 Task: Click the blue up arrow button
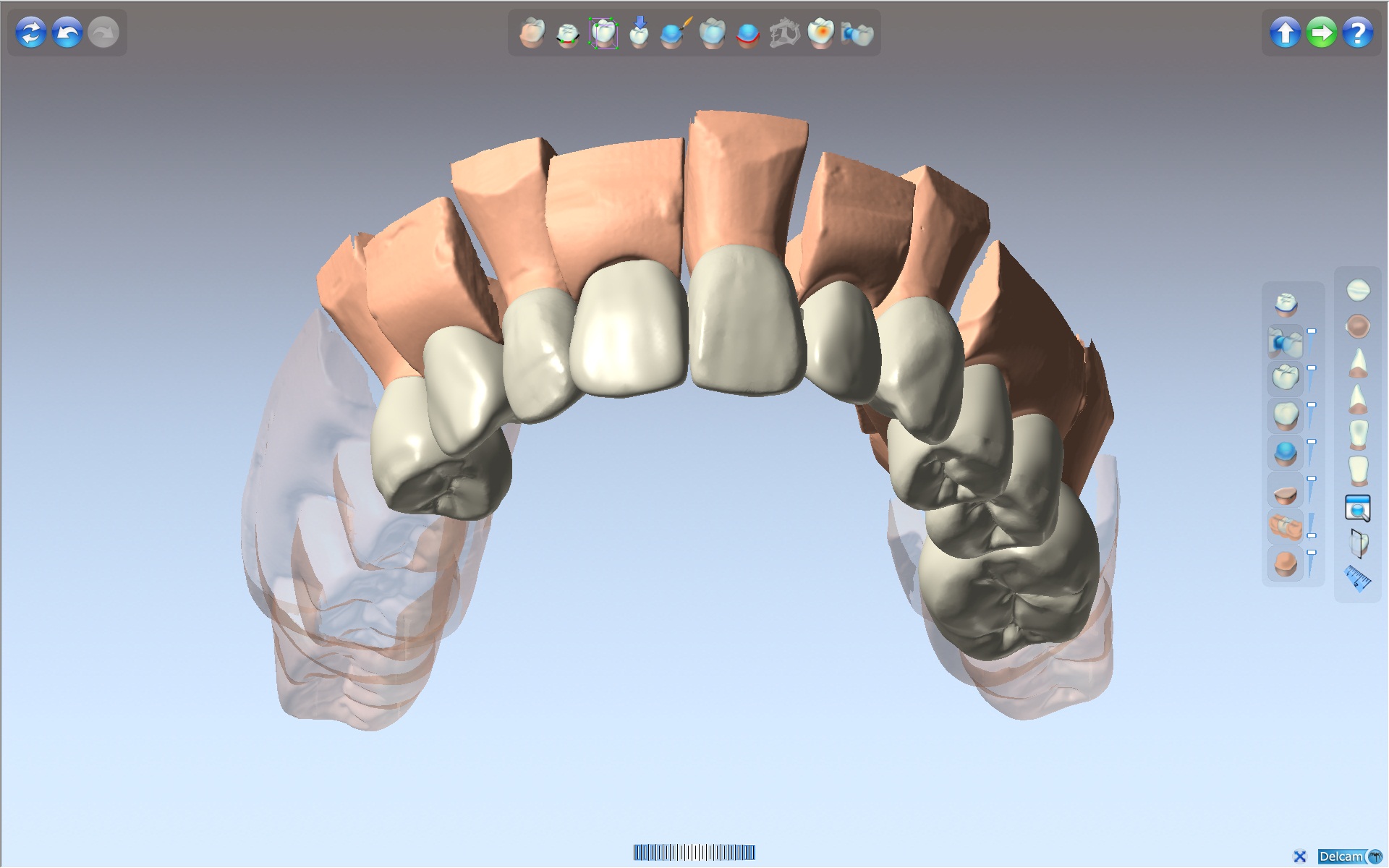pos(1286,33)
